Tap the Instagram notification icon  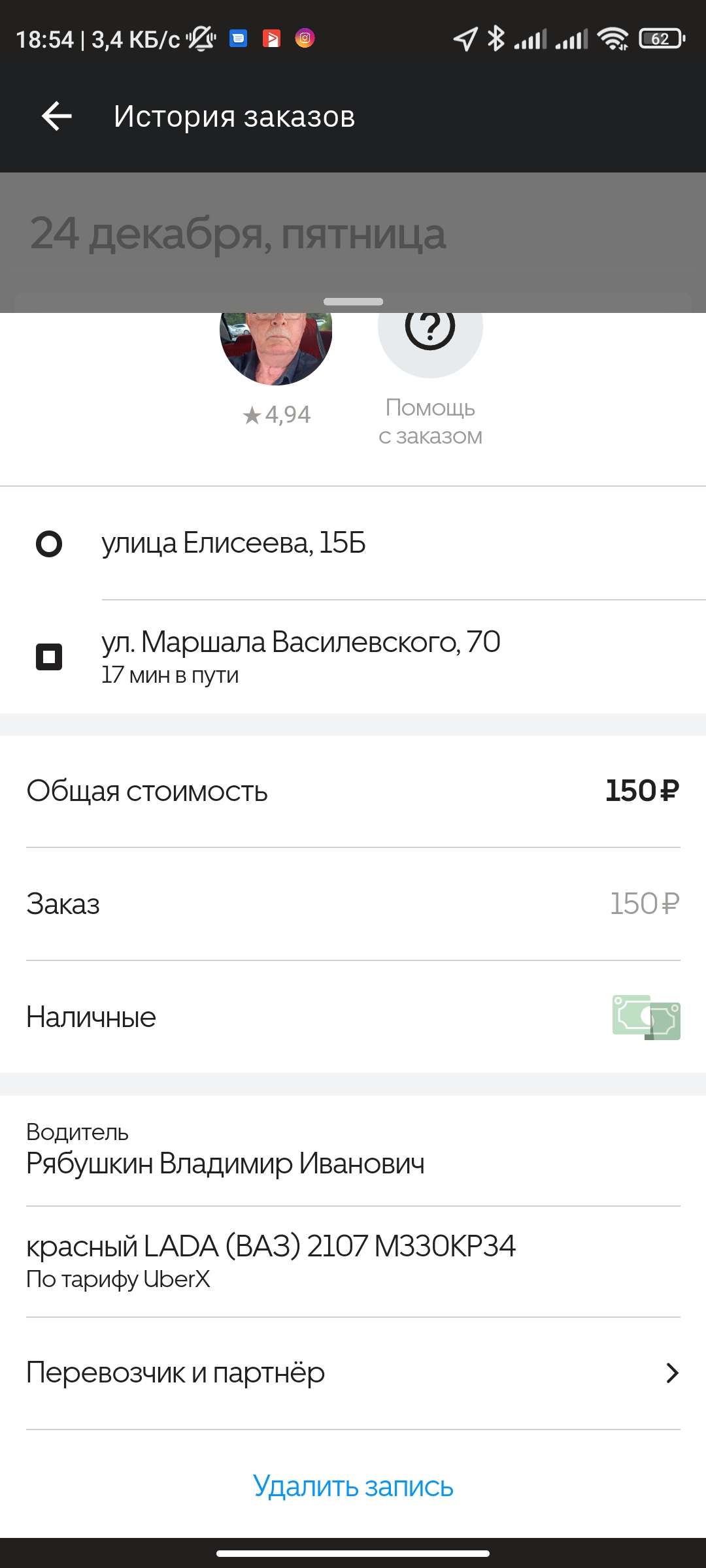305,39
